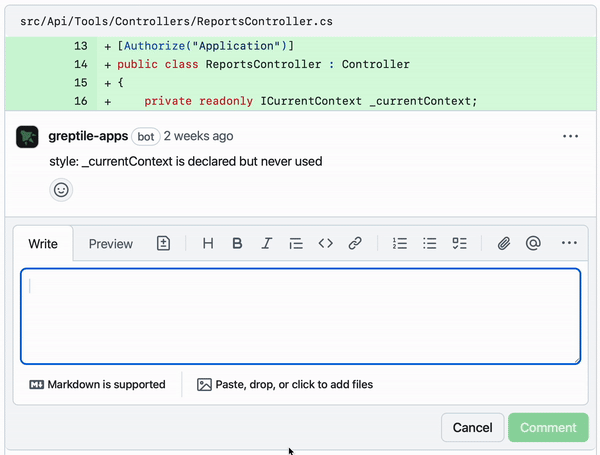Attach files using the paperclip icon
The height and width of the screenshot is (455, 600).
tap(504, 243)
